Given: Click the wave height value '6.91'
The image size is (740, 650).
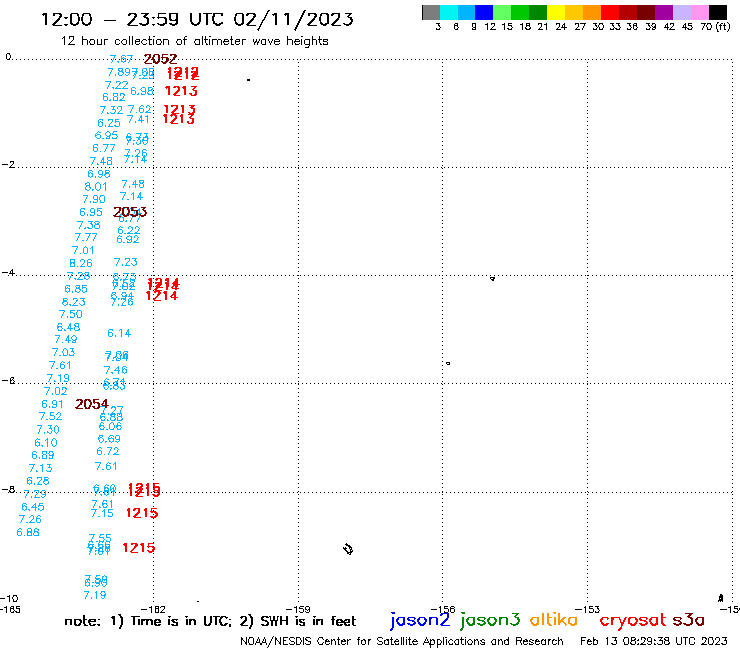Looking at the screenshot, I should coord(52,405).
